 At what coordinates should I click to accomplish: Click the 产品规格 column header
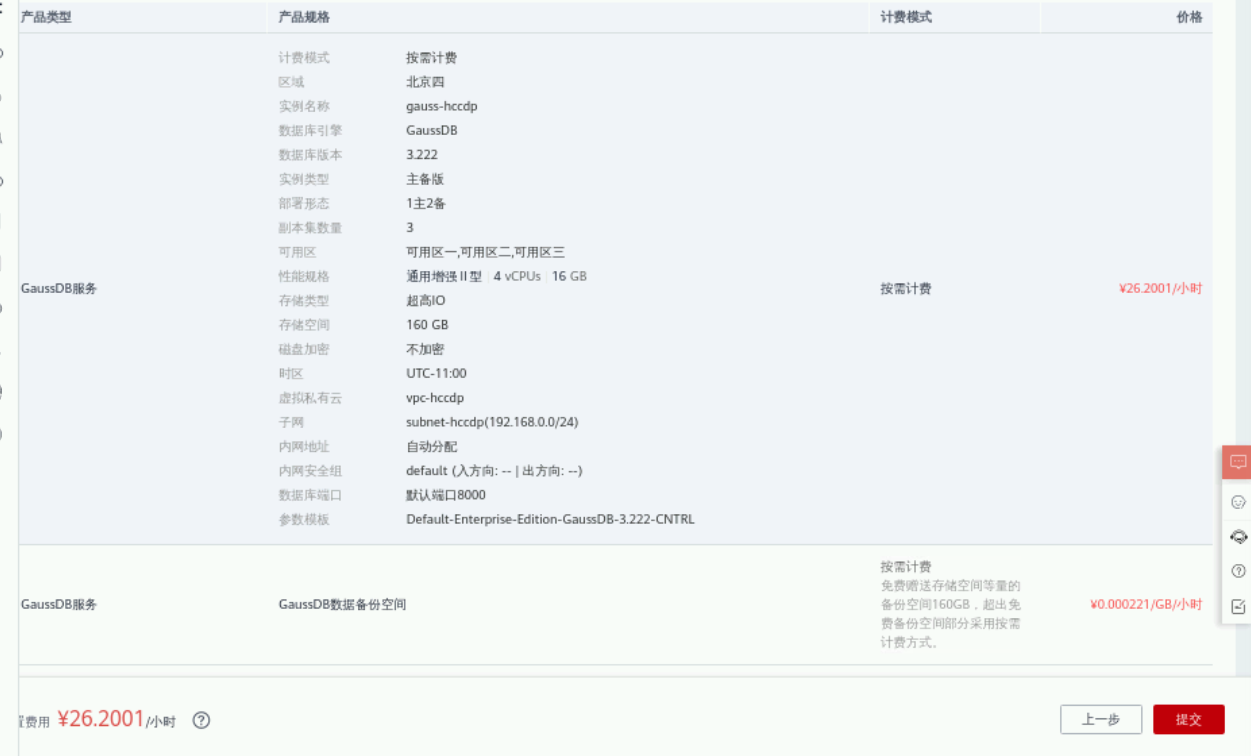point(304,17)
